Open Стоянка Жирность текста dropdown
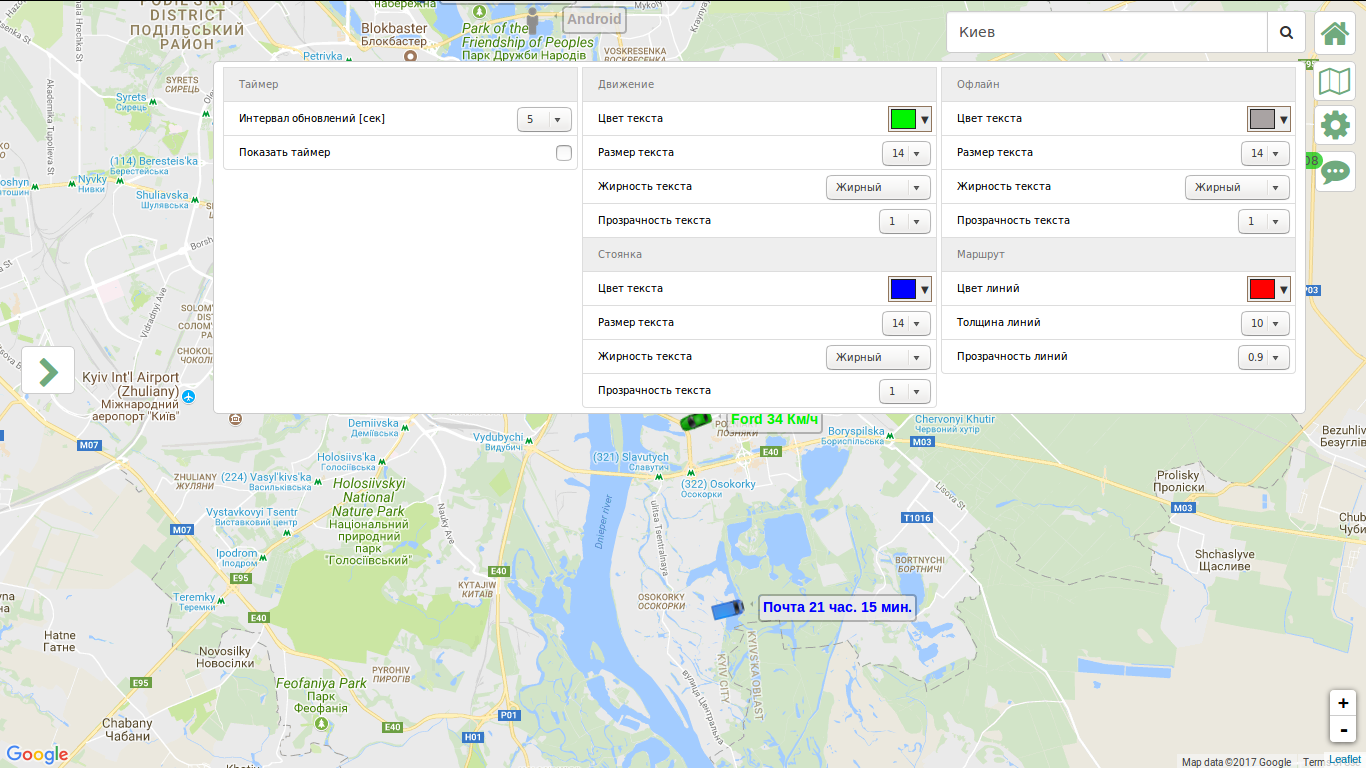This screenshot has height=768, width=1366. coord(878,357)
